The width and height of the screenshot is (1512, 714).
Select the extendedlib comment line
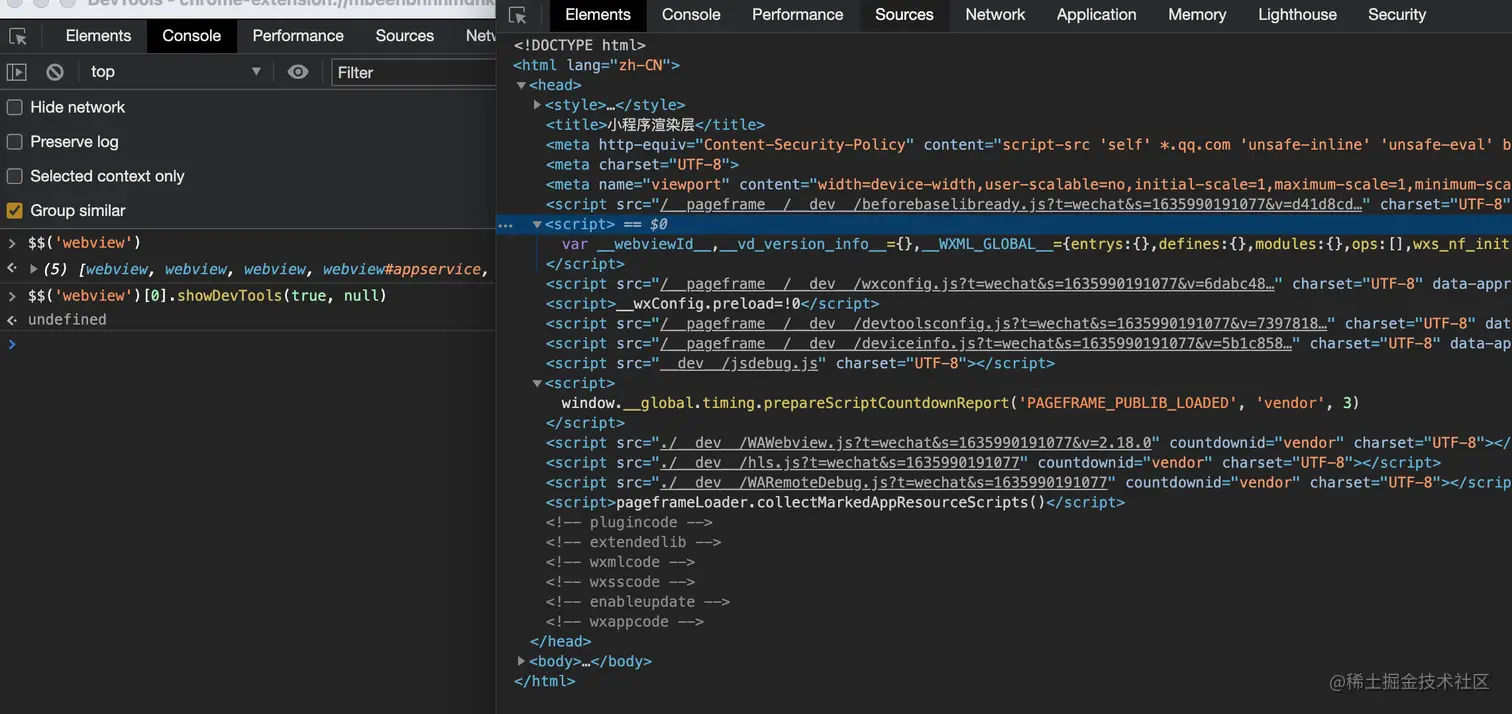tap(633, 542)
